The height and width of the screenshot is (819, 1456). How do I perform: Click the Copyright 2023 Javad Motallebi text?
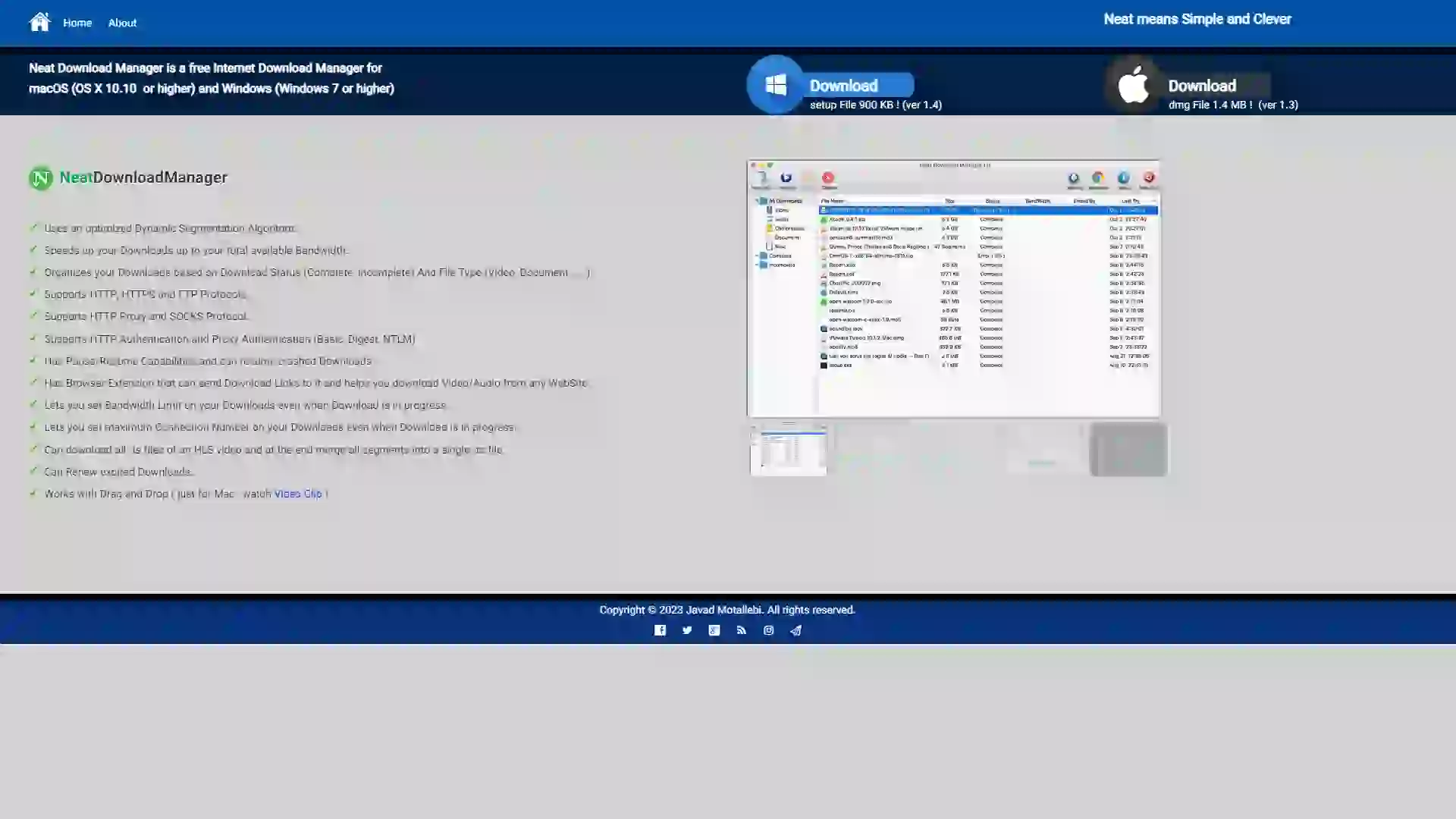727,610
